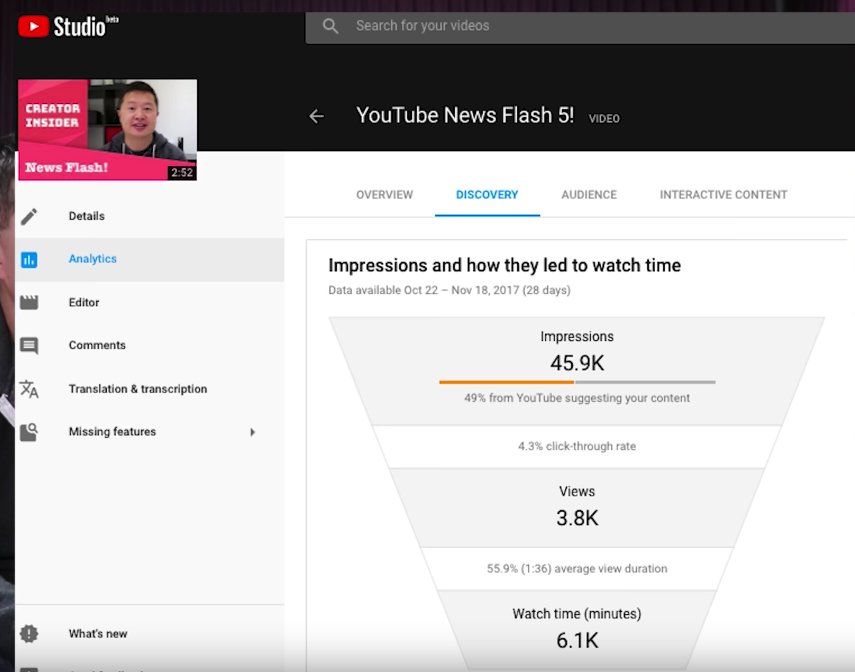Screen dimensions: 855x672
Task: Click the impressions source progress bar
Action: coord(577,382)
